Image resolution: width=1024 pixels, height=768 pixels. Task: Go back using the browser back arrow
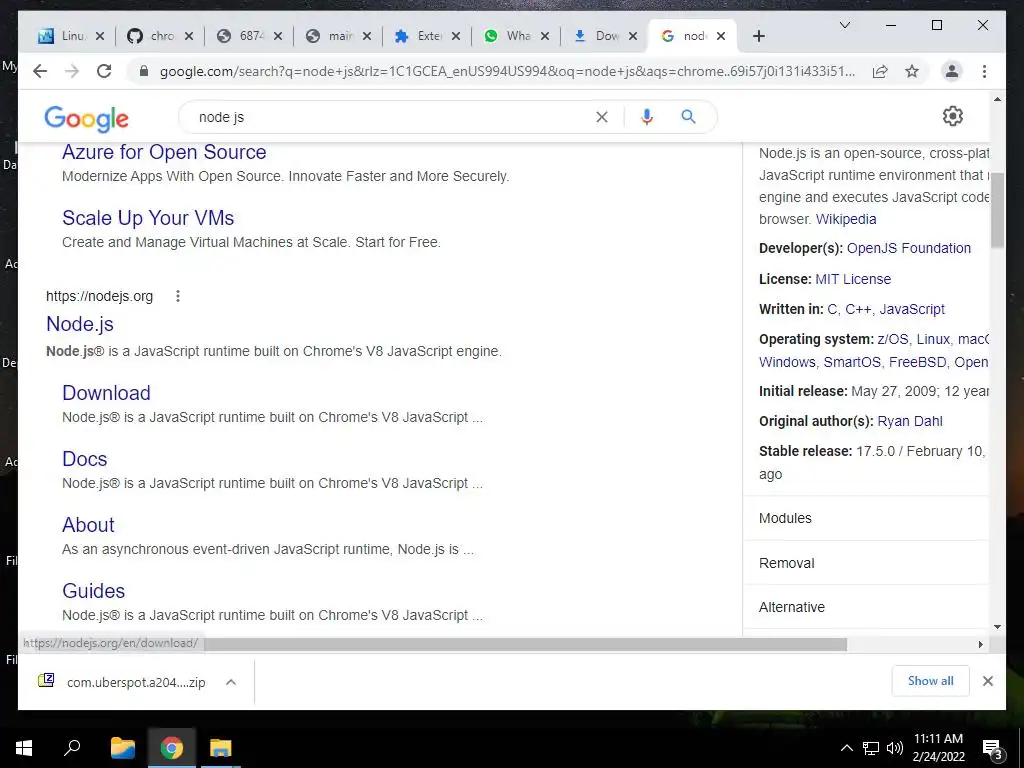tap(40, 71)
